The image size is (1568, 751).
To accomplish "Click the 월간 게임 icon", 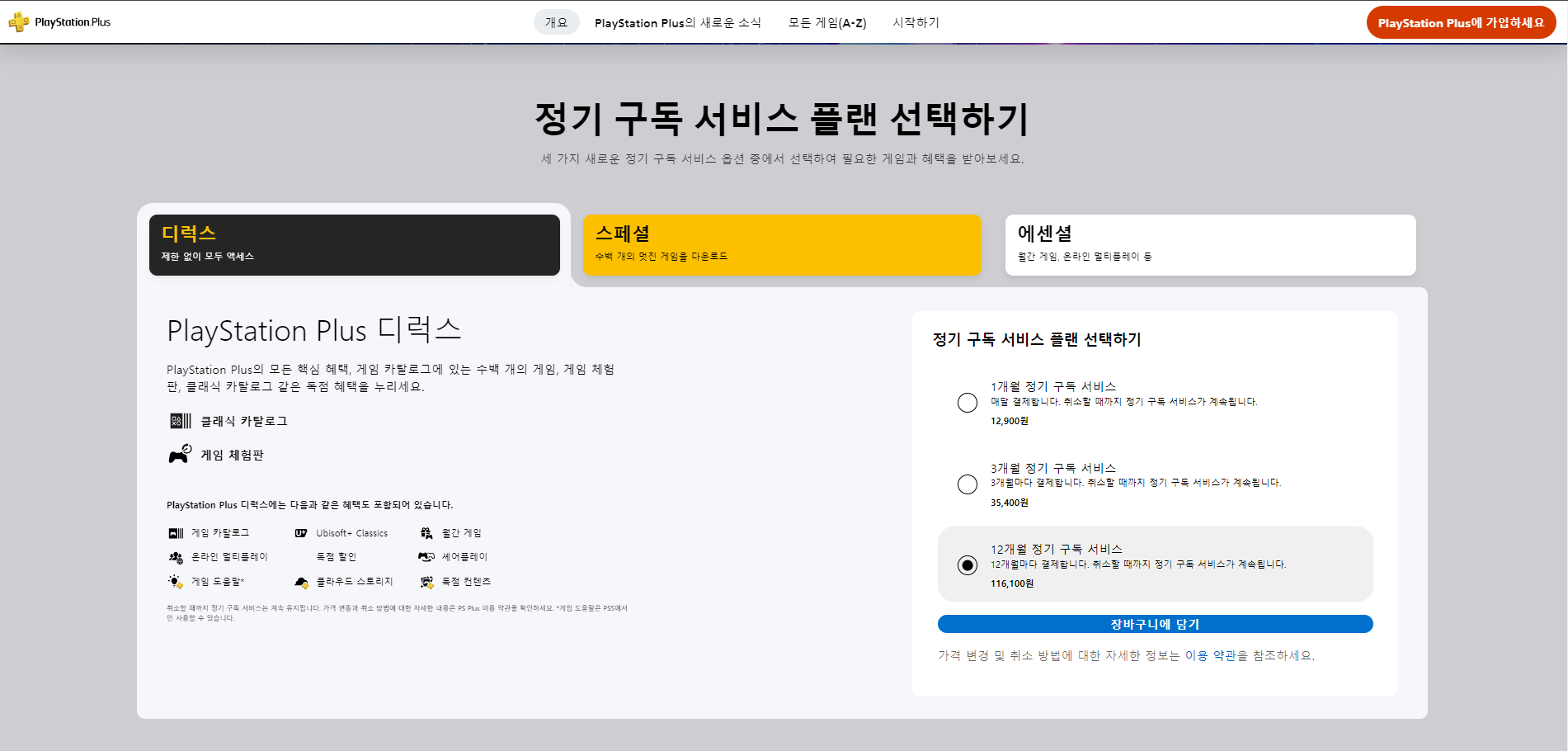I will [x=426, y=533].
